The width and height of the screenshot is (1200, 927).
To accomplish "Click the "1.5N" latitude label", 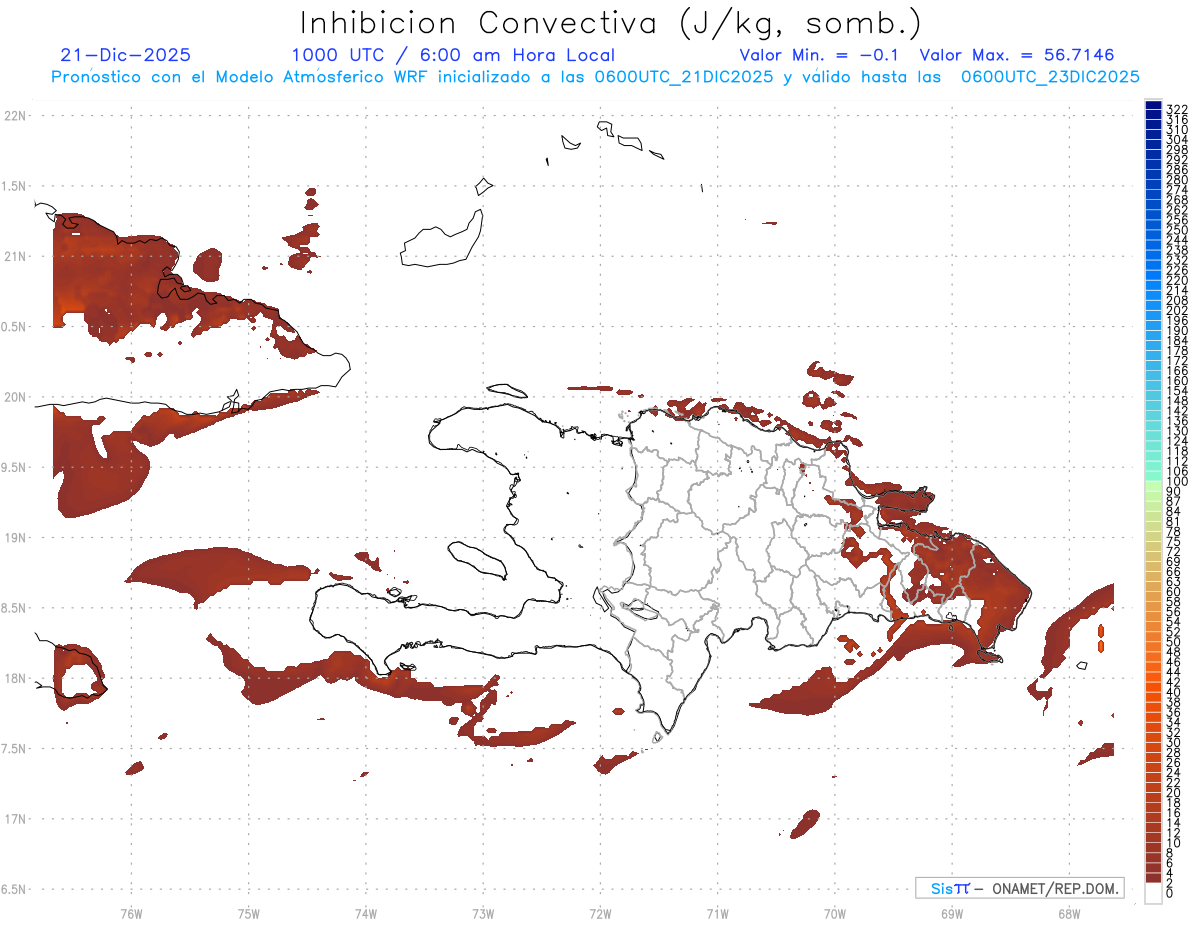I will (15, 186).
